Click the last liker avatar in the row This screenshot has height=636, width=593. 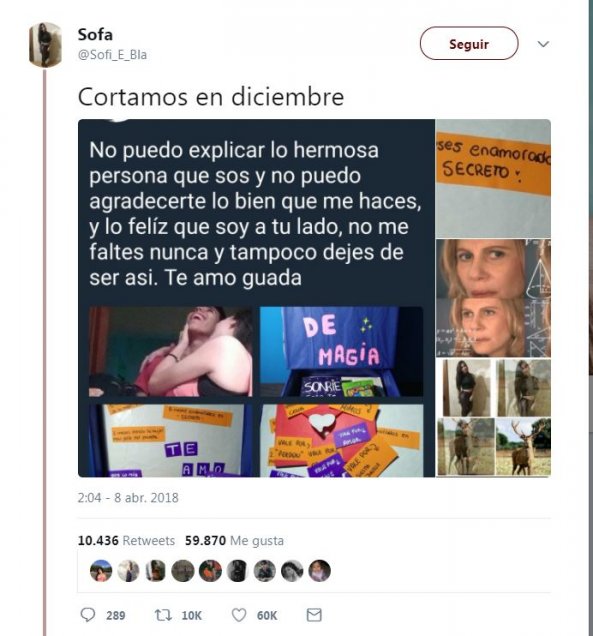320,571
